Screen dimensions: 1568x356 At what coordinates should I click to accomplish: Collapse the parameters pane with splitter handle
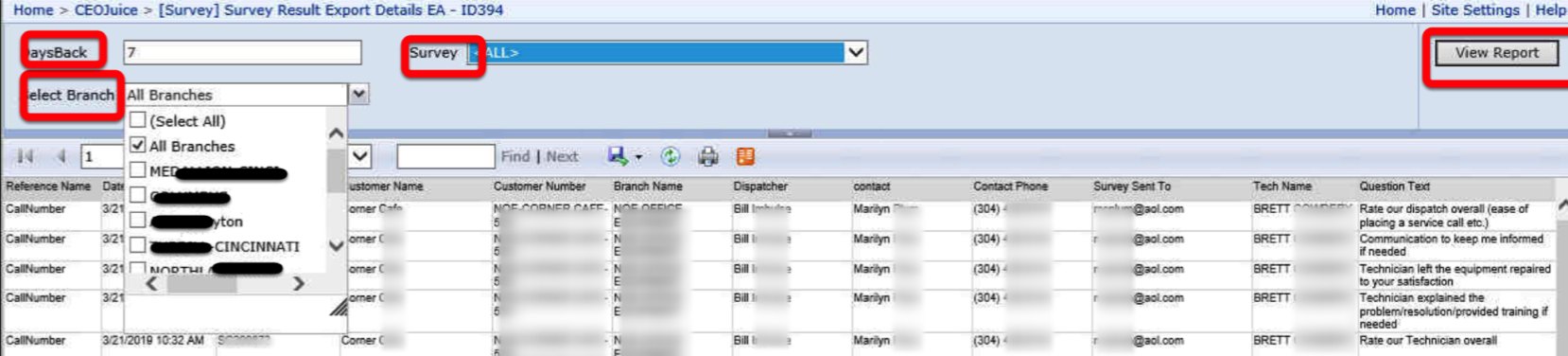pyautogui.click(x=790, y=133)
